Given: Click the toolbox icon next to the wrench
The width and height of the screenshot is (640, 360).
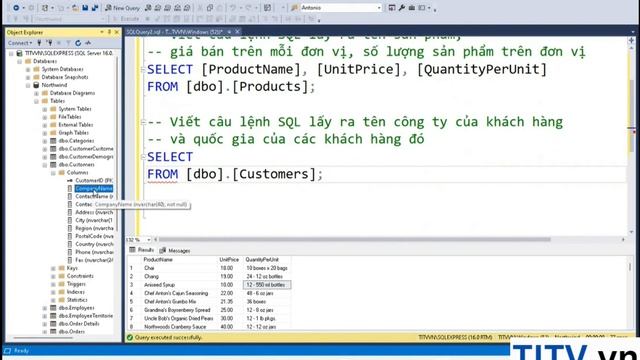Looking at the screenshot, I should click(411, 8).
